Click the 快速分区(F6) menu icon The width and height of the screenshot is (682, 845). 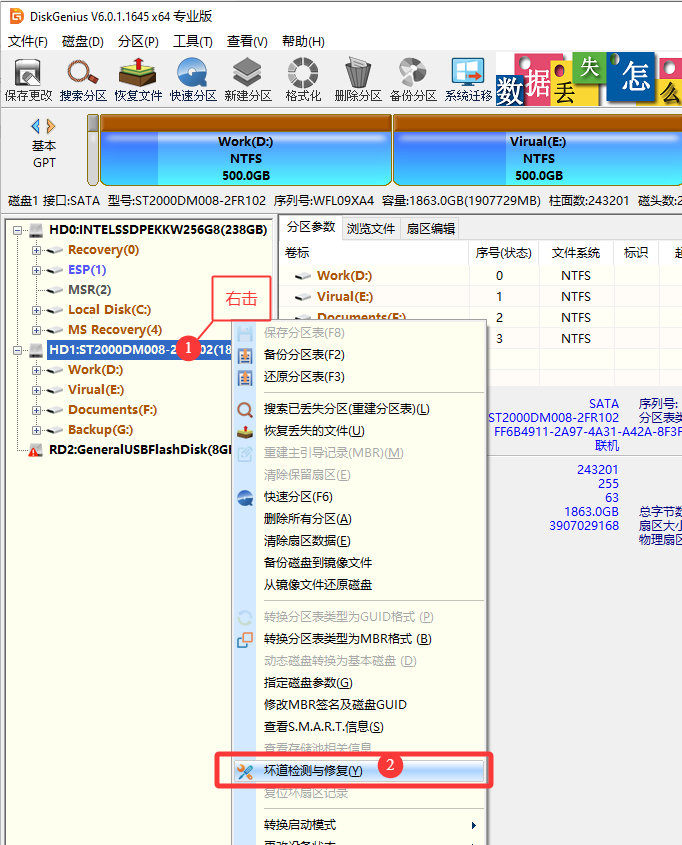pos(245,497)
